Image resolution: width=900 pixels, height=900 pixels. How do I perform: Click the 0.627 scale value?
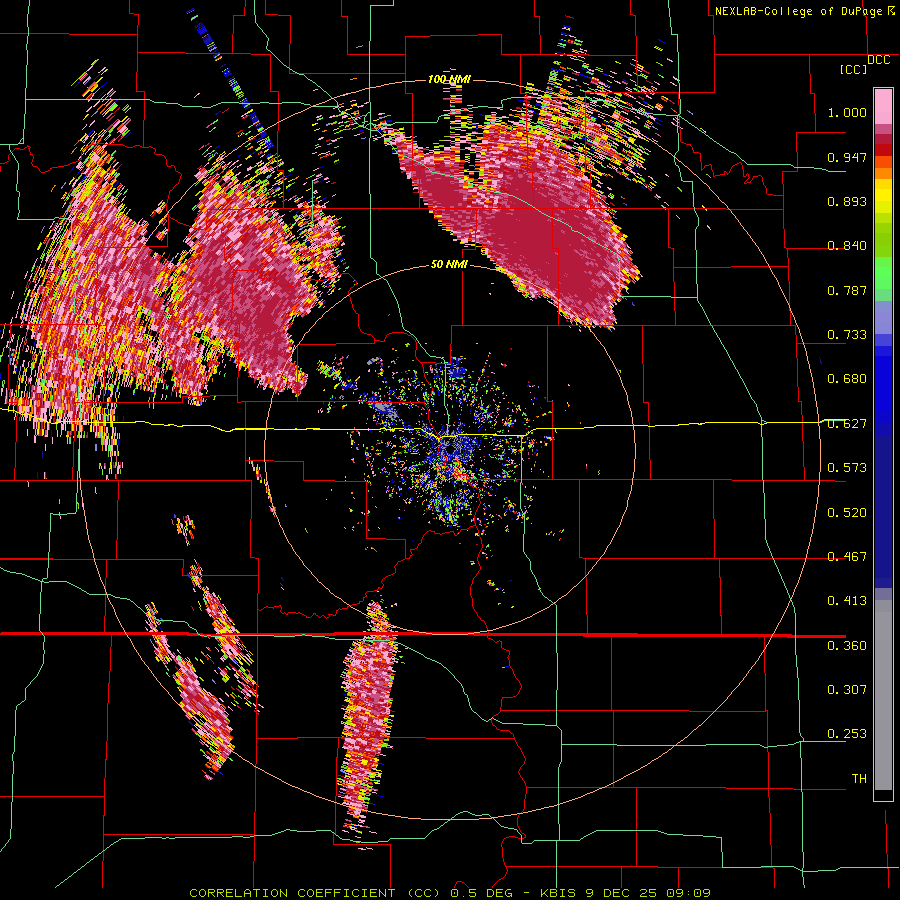[847, 424]
